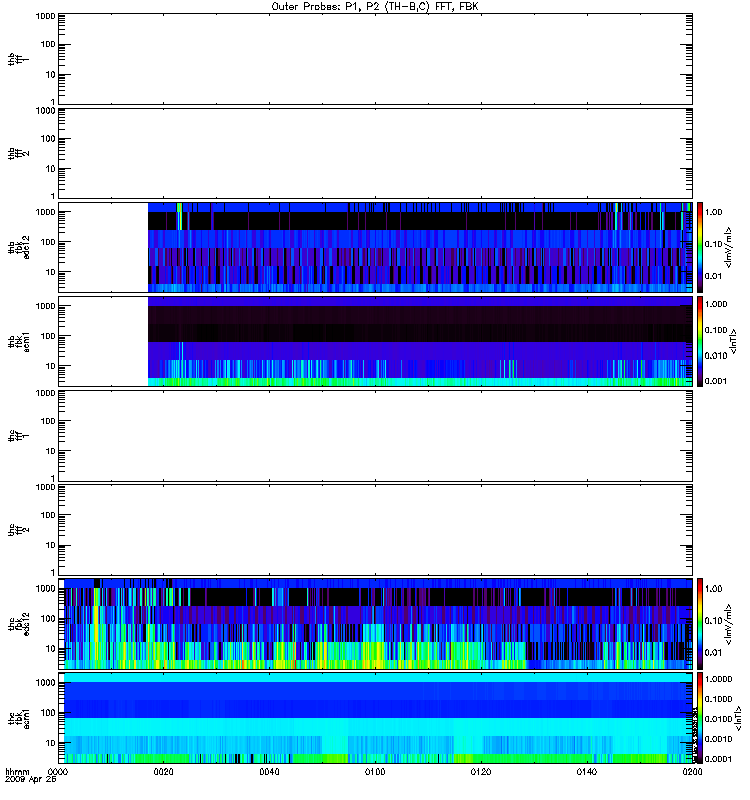The width and height of the screenshot is (750, 800).
Task: Click the 0100 time axis label
Action: [x=375, y=772]
